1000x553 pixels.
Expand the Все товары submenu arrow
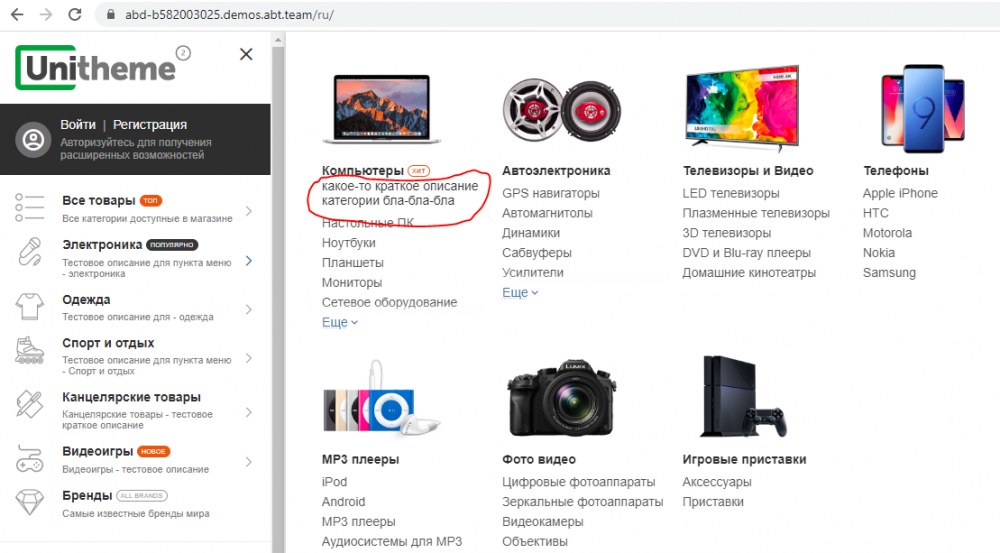[x=248, y=210]
